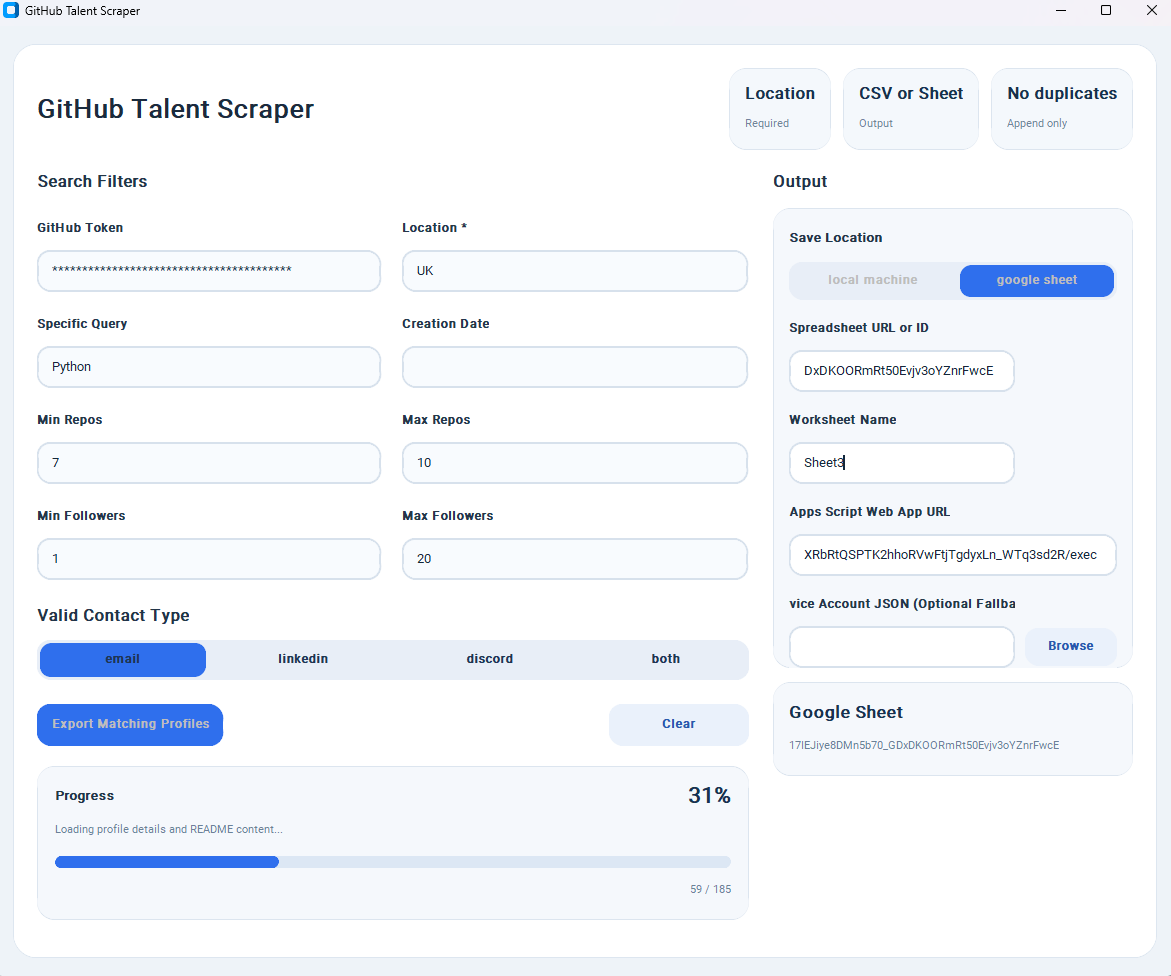Select the email contact type
This screenshot has width=1171, height=976.
click(x=122, y=659)
